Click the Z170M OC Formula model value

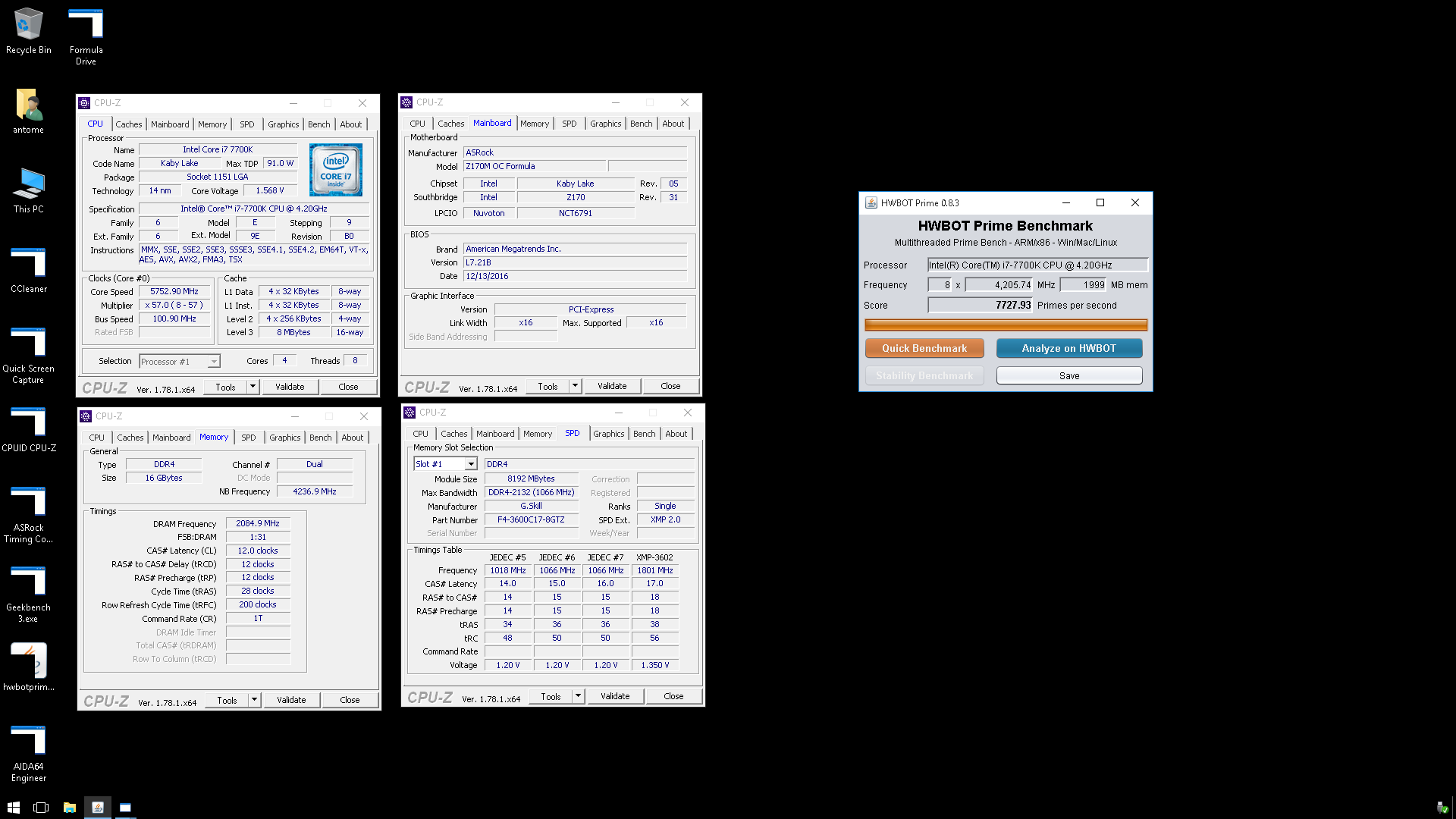click(535, 166)
